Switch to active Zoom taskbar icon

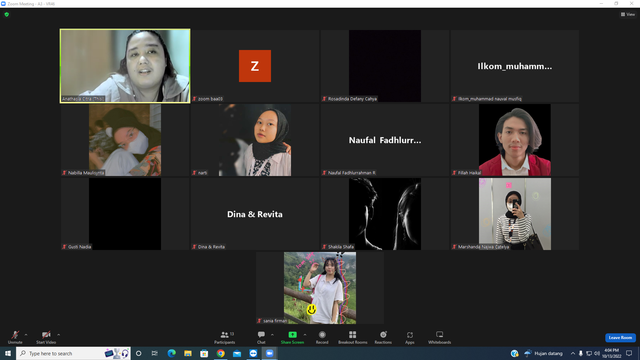269,353
